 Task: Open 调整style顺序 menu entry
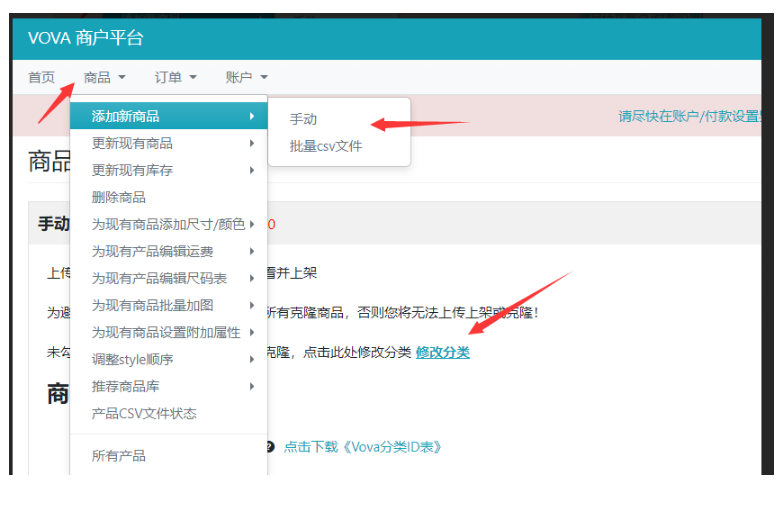click(x=169, y=359)
